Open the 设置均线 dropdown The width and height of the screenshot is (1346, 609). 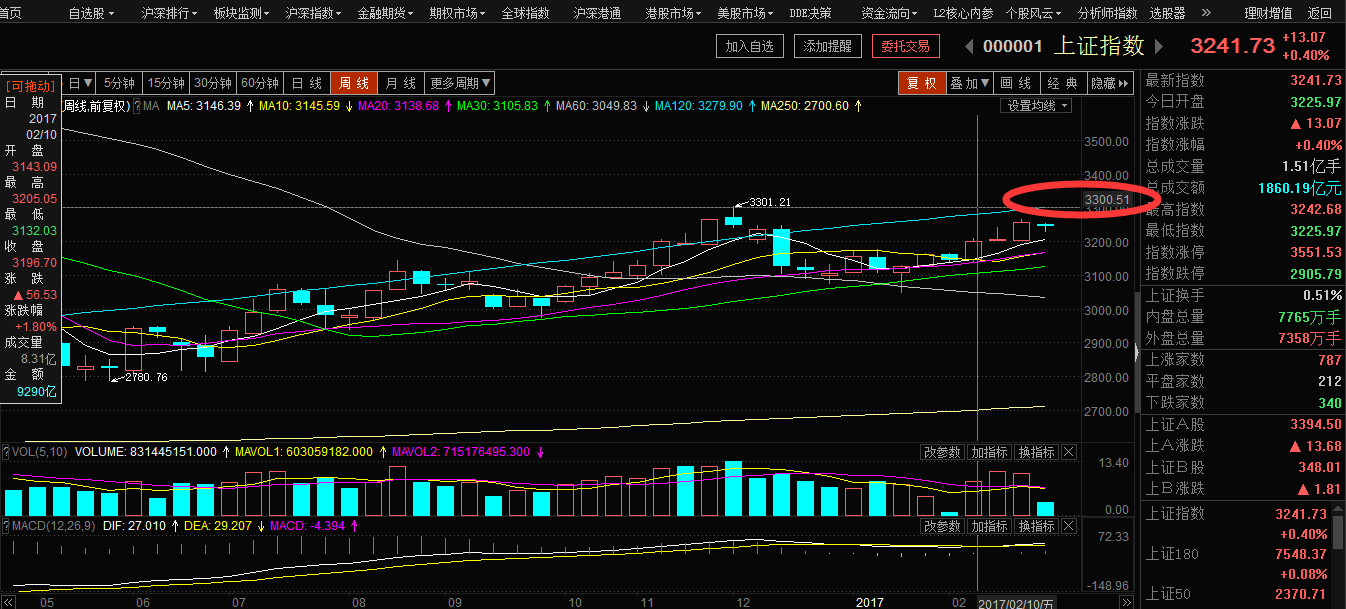point(1036,106)
